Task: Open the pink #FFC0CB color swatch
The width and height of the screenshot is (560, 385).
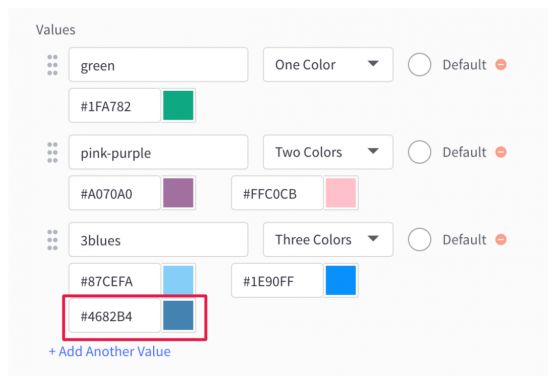Action: [x=341, y=193]
